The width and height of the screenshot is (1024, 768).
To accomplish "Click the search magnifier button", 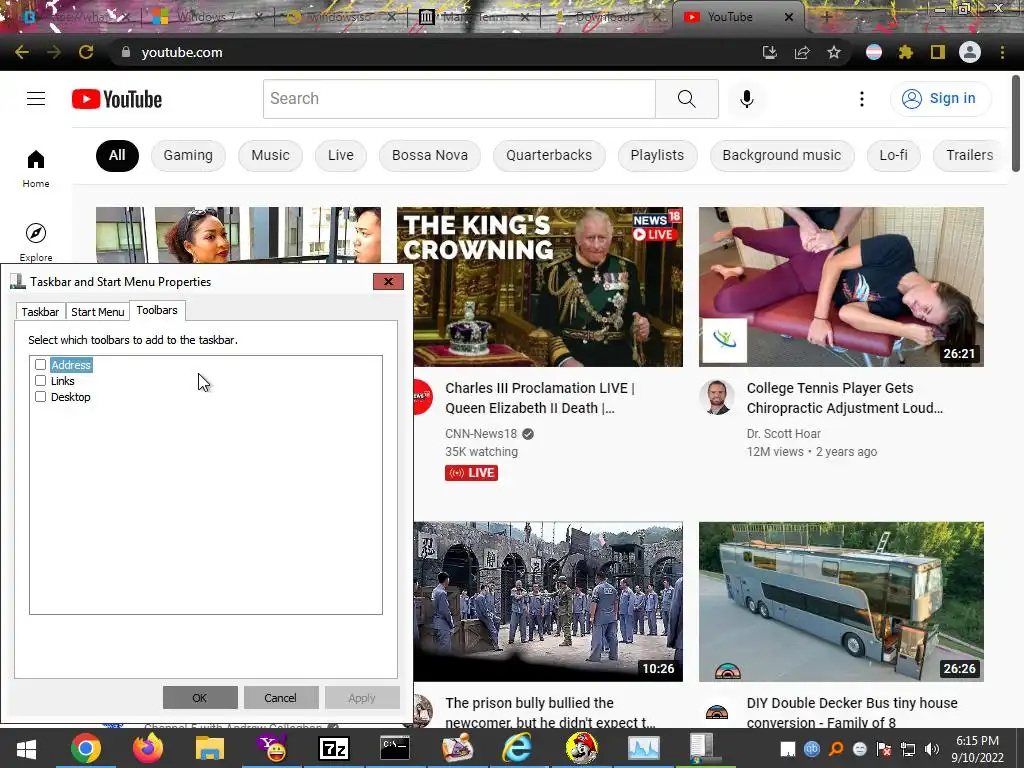I will pos(686,99).
